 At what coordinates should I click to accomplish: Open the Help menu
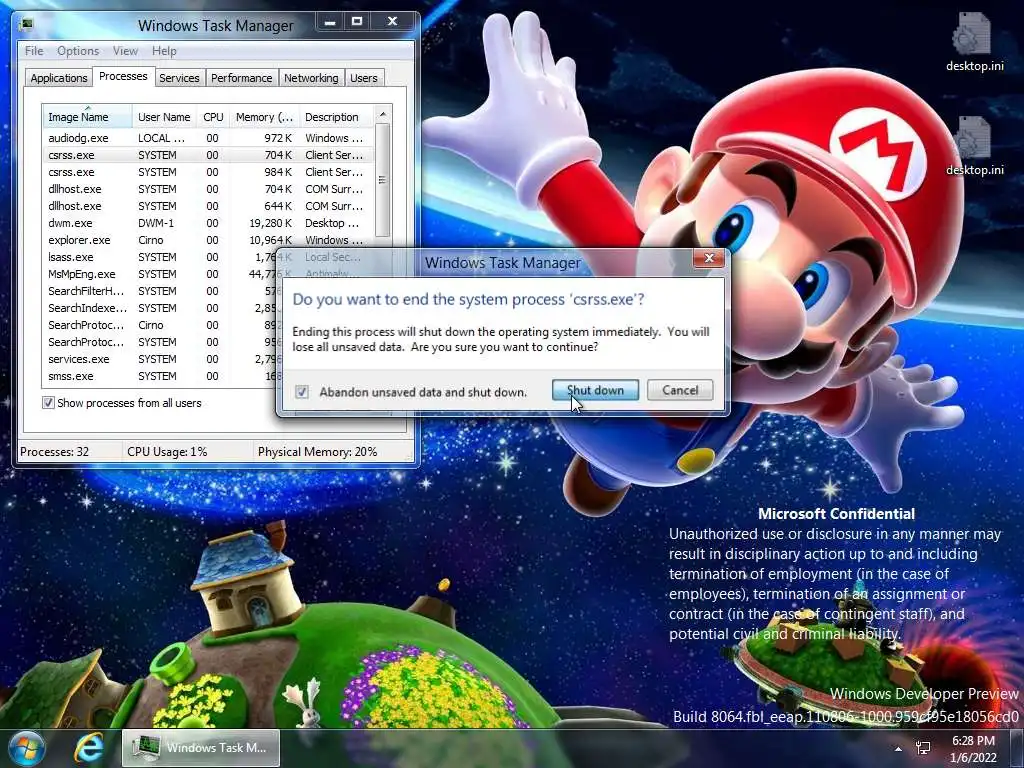coord(164,51)
